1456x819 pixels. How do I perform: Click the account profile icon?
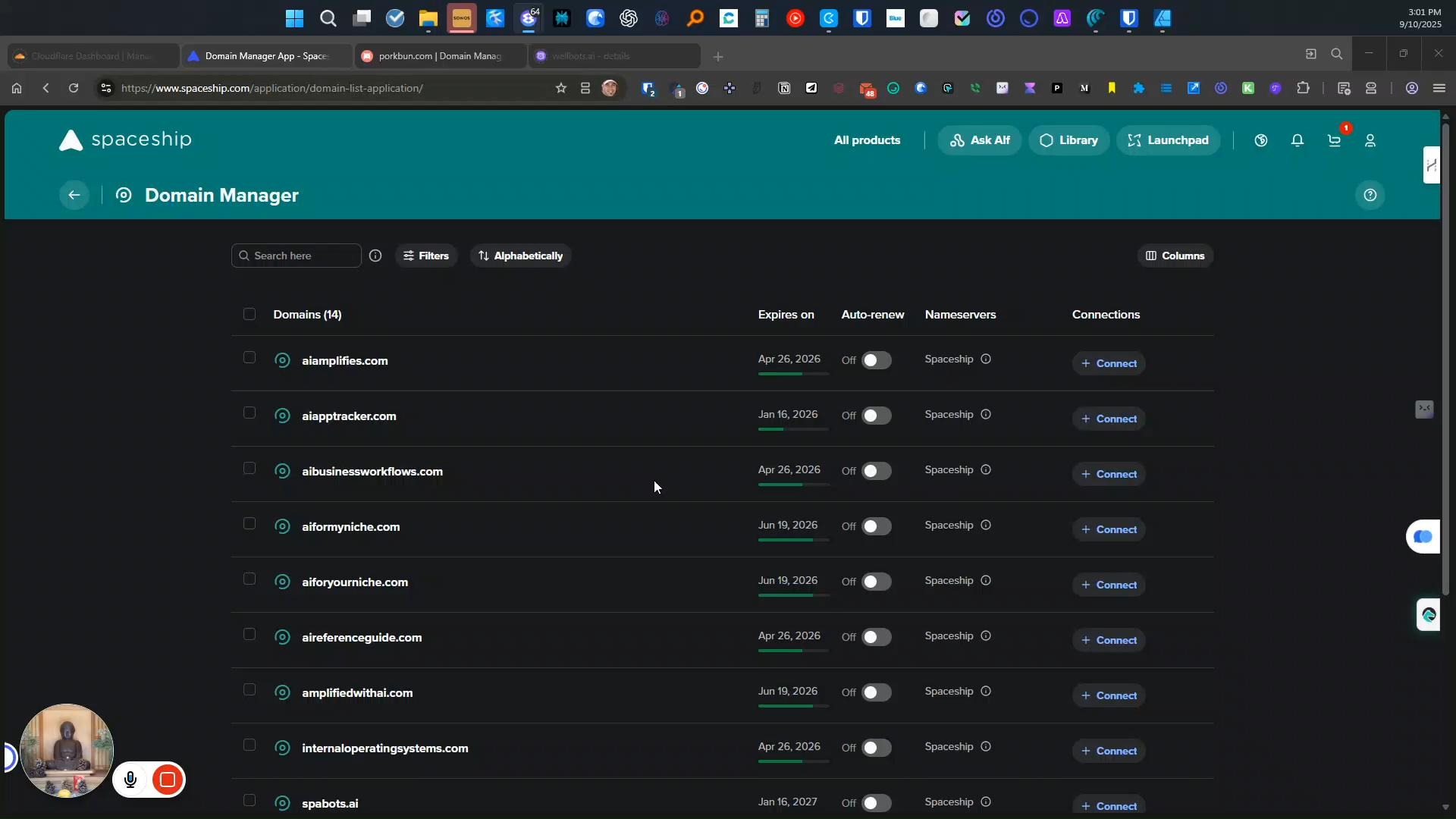click(1370, 140)
